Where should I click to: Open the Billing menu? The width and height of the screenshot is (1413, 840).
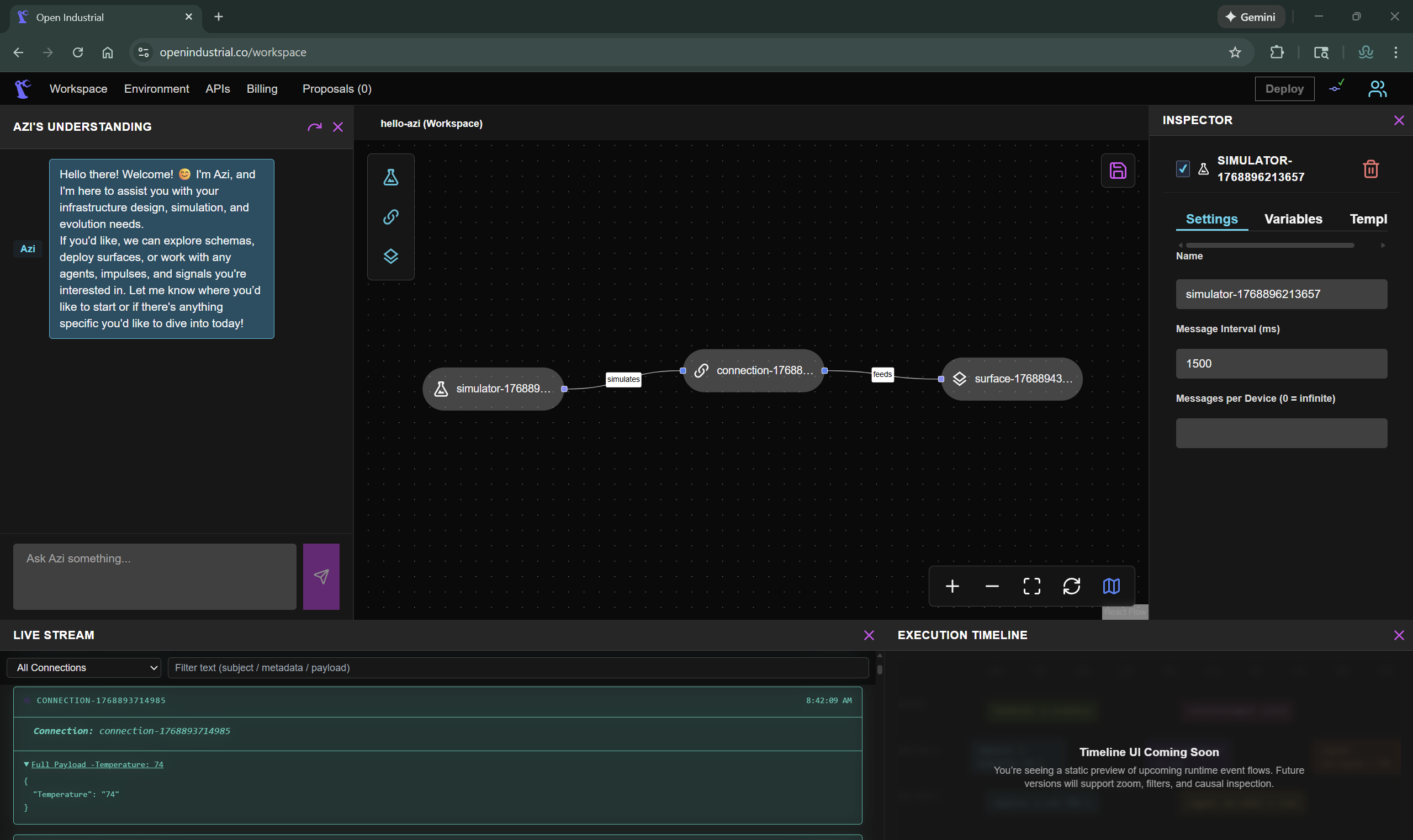262,89
